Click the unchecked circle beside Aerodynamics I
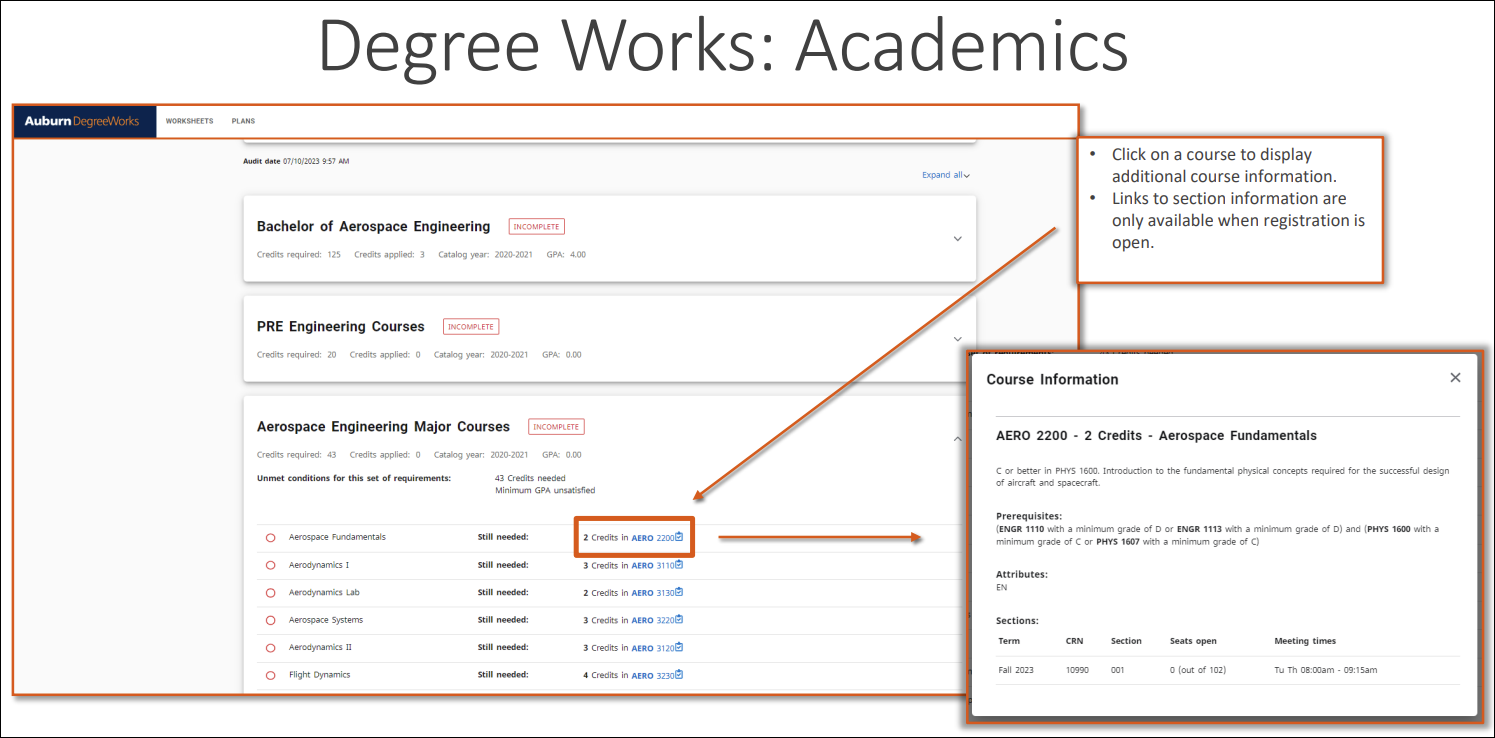Image resolution: width=1495 pixels, height=738 pixels. pos(270,565)
